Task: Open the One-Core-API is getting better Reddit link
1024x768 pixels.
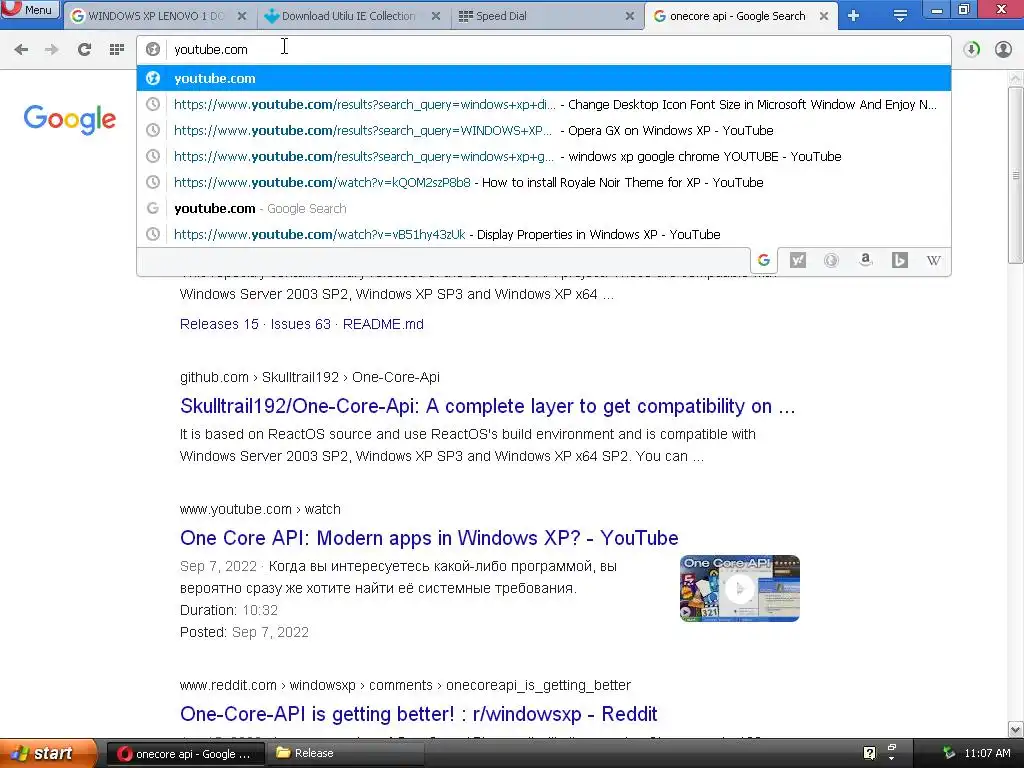Action: pos(419,714)
